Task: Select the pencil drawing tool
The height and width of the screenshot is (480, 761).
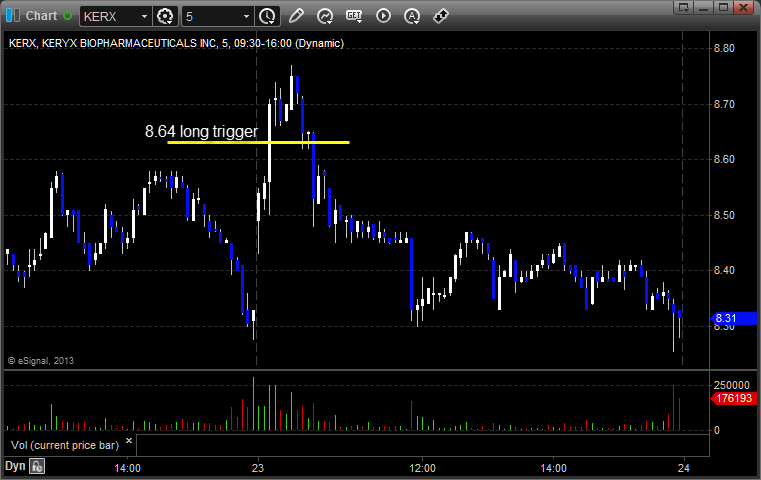Action: [296, 16]
